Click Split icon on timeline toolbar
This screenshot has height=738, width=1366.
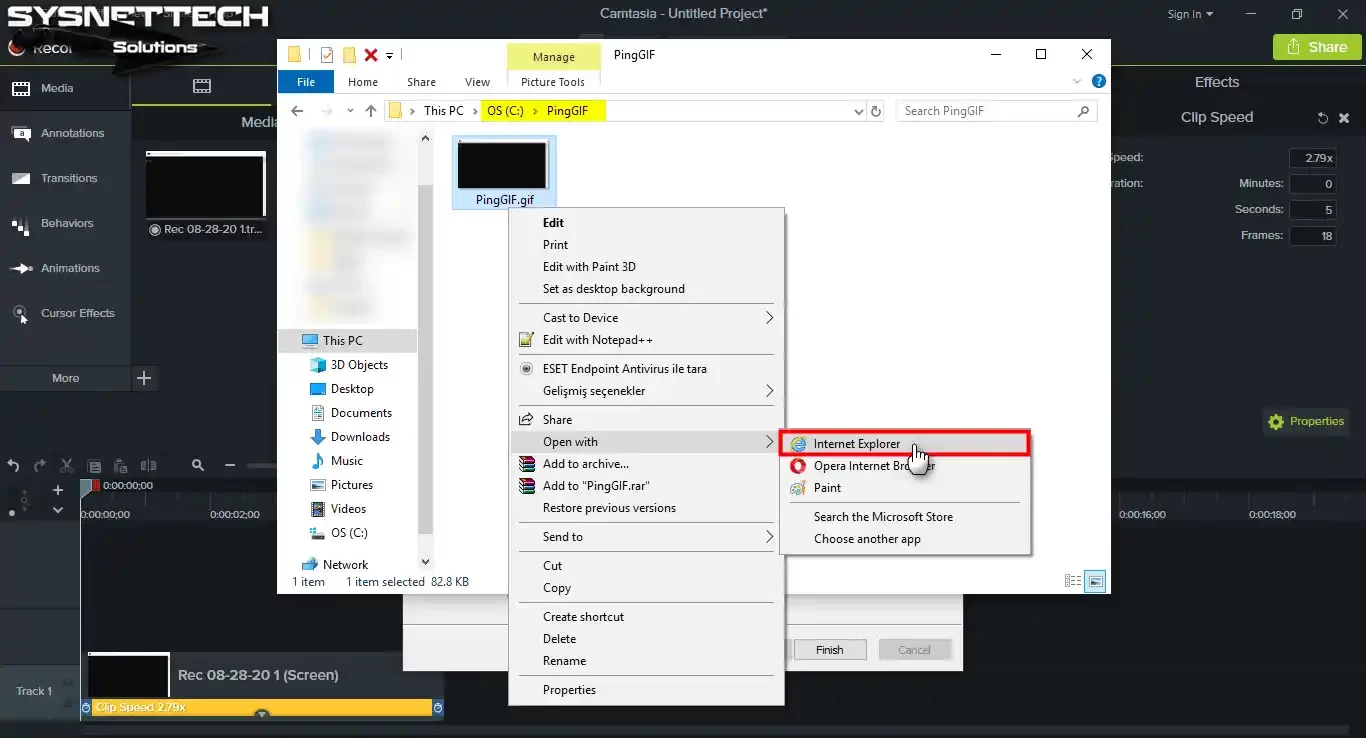(149, 466)
